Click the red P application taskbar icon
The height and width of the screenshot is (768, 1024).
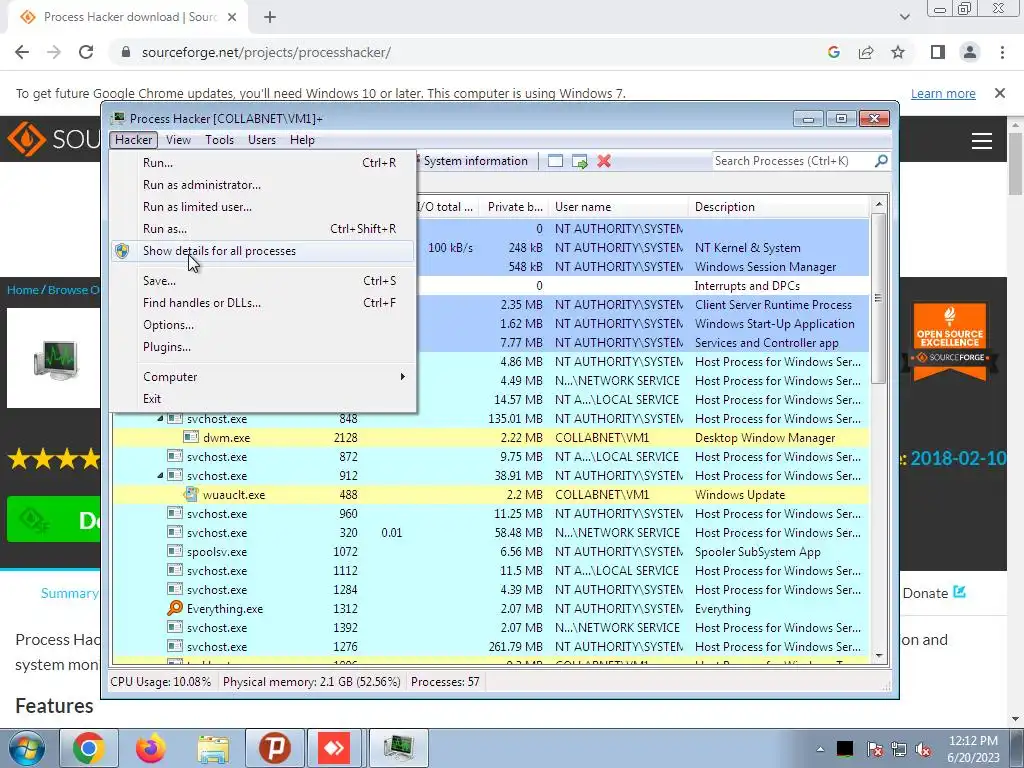274,748
